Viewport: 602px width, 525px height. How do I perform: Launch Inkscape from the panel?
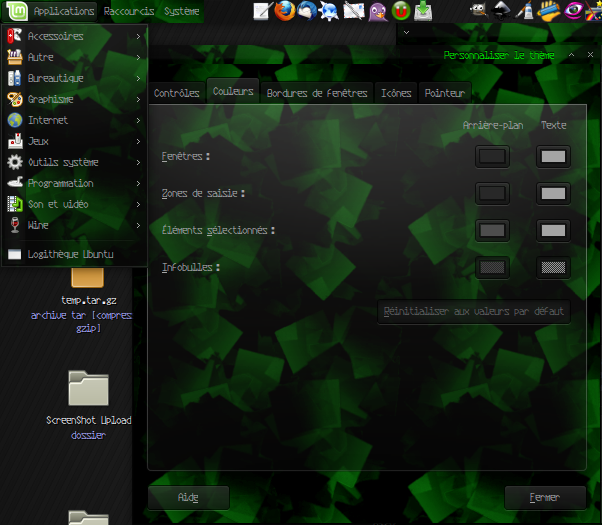pos(501,11)
